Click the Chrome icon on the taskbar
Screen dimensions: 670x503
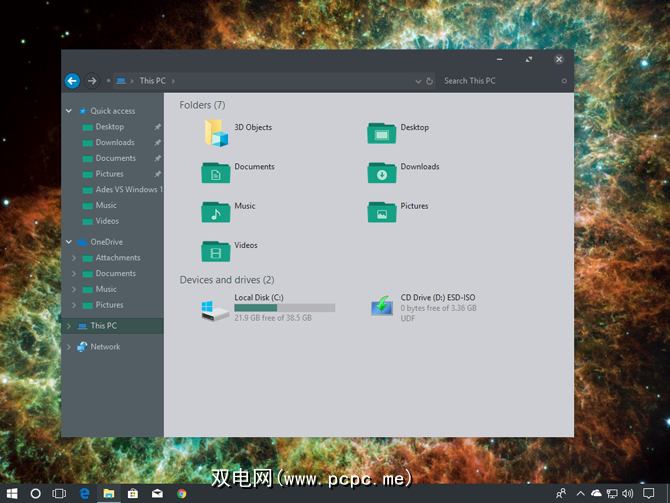(181, 493)
